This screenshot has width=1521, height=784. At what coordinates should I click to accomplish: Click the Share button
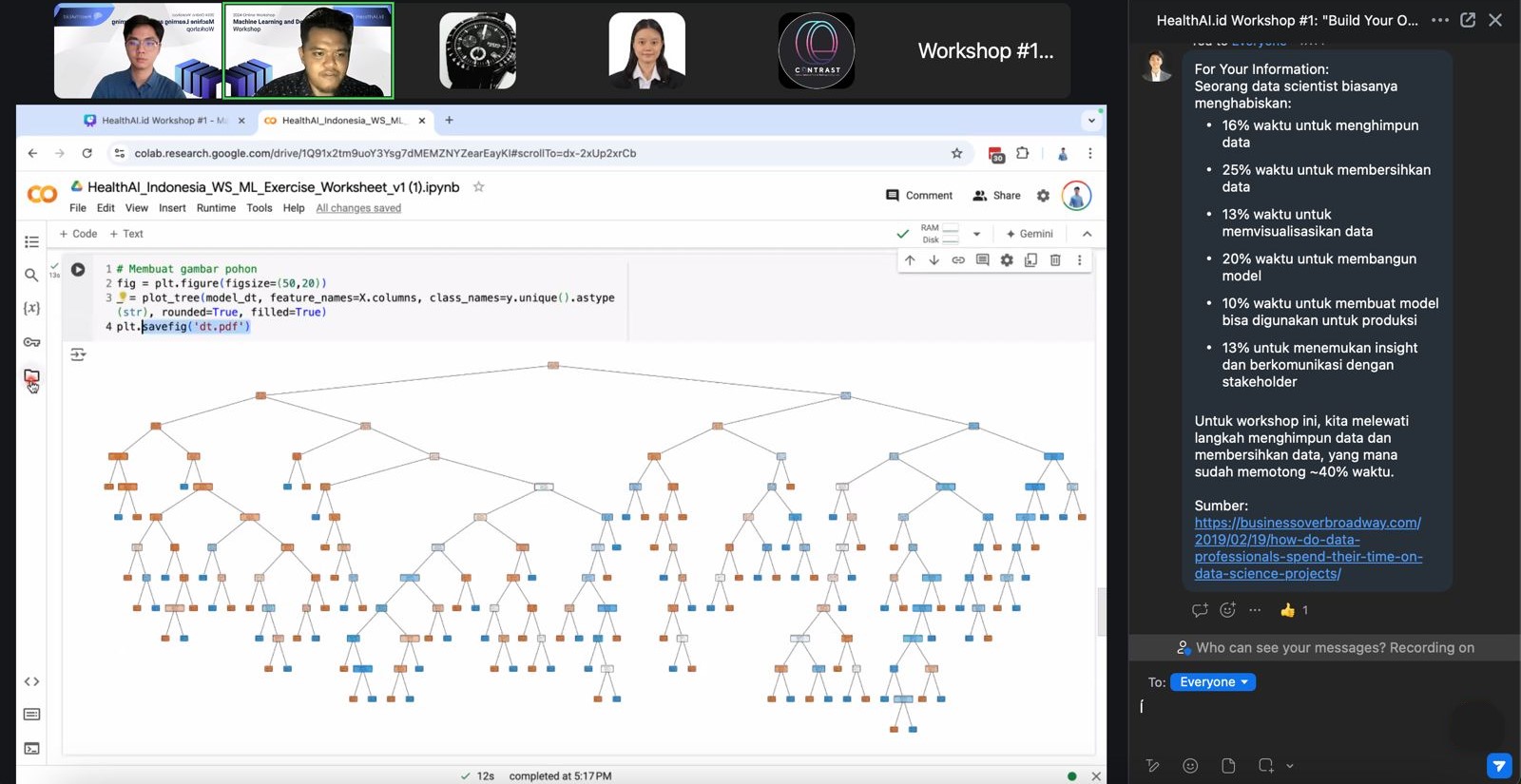(996, 196)
